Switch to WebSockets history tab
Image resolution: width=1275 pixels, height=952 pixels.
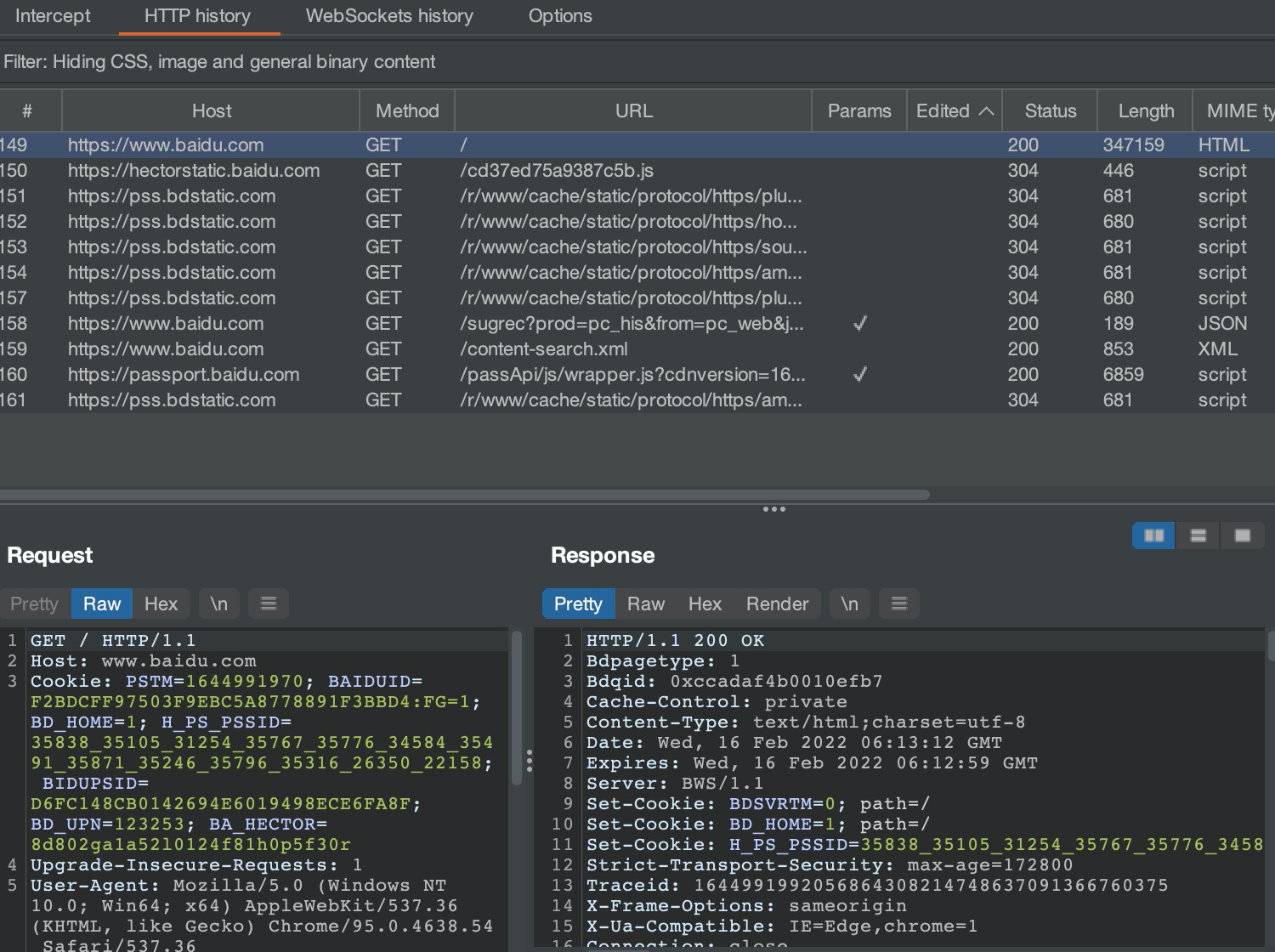pyautogui.click(x=389, y=16)
